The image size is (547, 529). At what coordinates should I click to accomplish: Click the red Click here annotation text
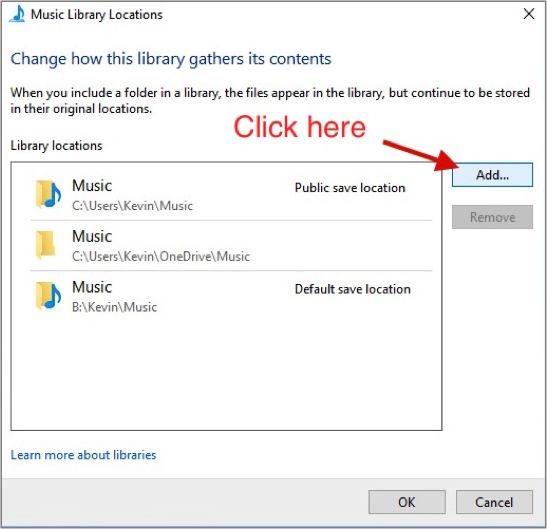tap(299, 126)
